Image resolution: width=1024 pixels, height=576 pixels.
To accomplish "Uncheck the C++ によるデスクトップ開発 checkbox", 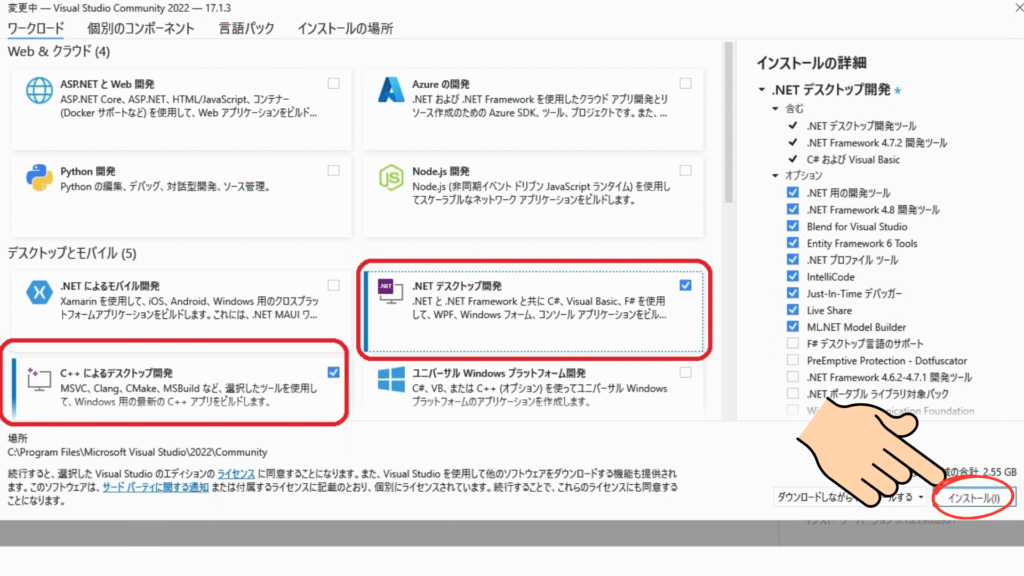I will click(334, 372).
